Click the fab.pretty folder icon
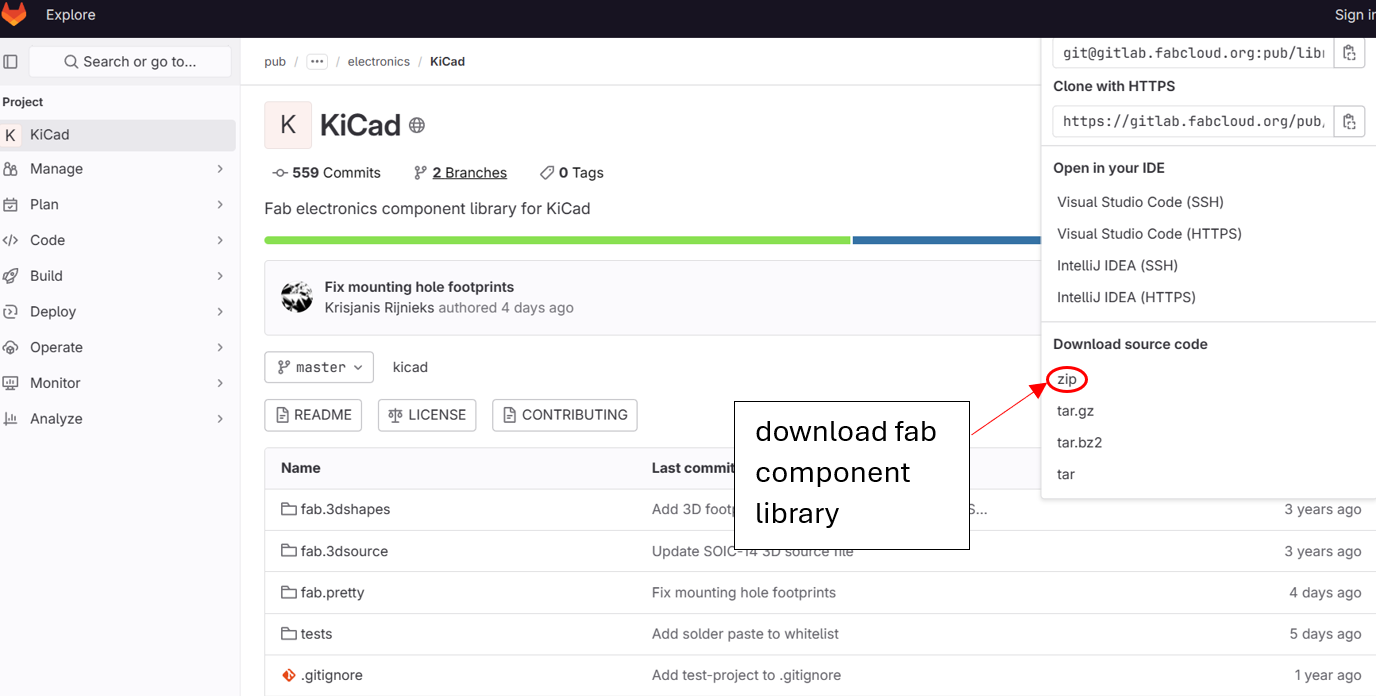 [x=289, y=593]
